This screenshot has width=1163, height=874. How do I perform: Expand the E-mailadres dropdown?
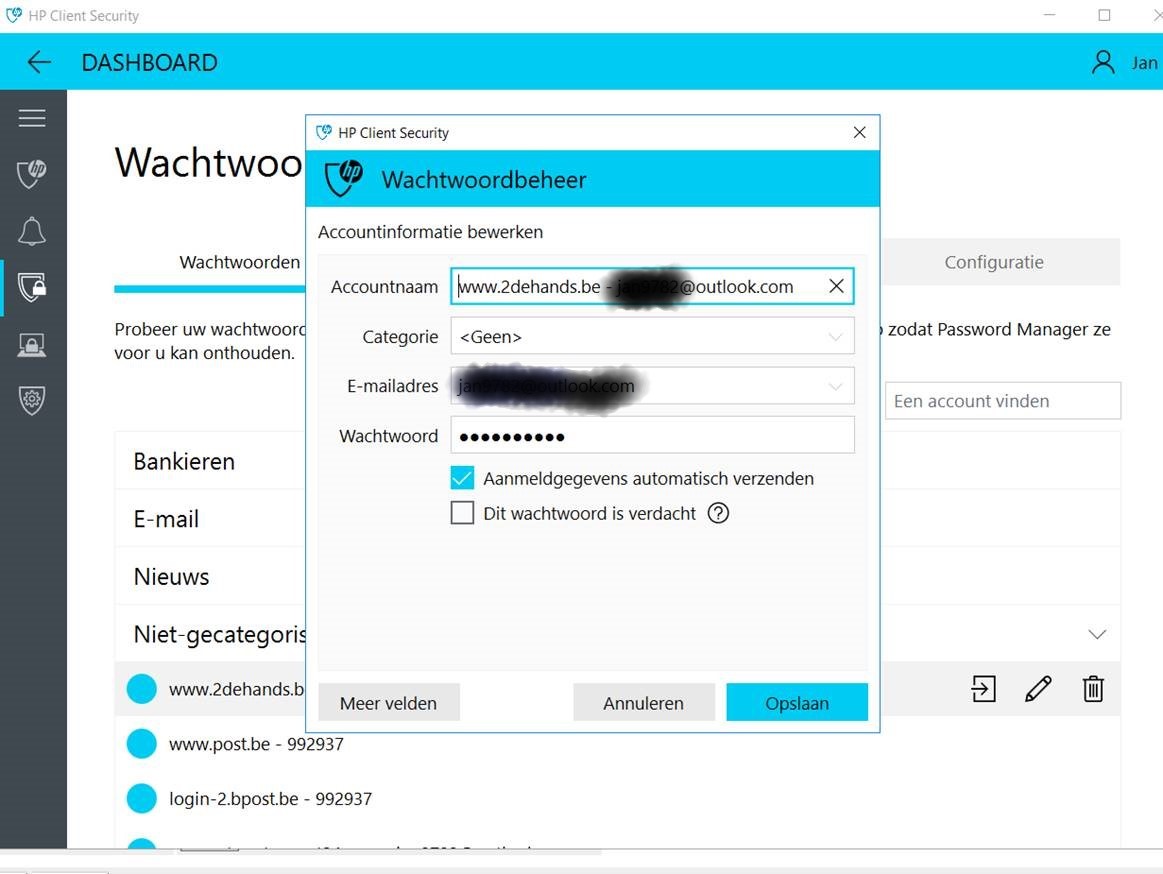click(x=835, y=386)
